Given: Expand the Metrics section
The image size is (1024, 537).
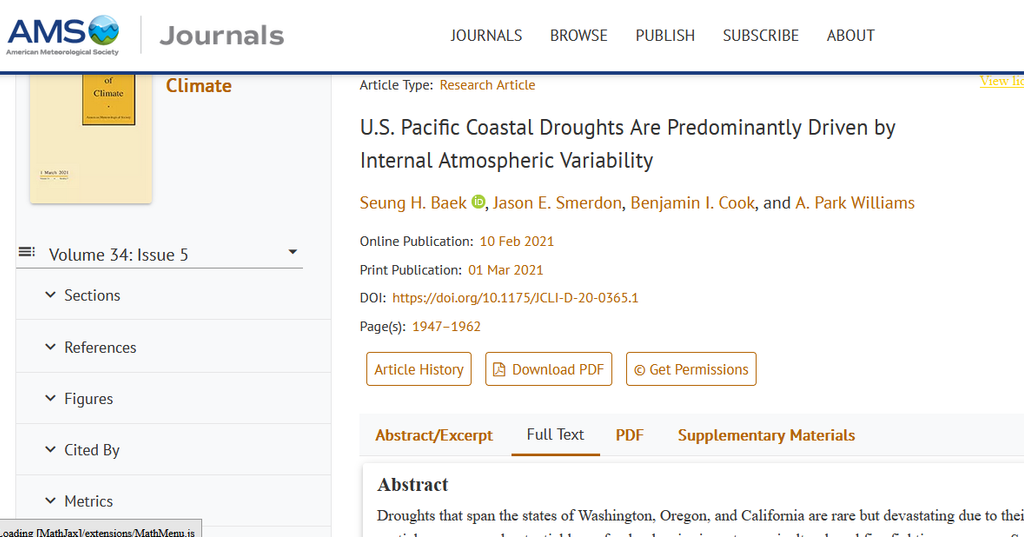Looking at the screenshot, I should tap(88, 501).
